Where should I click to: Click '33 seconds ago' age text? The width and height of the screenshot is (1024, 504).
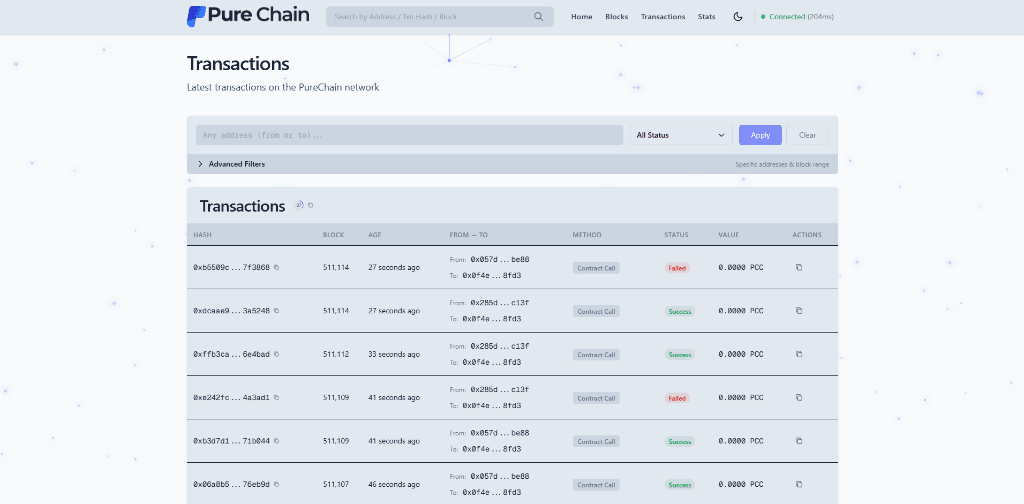pyautogui.click(x=394, y=354)
